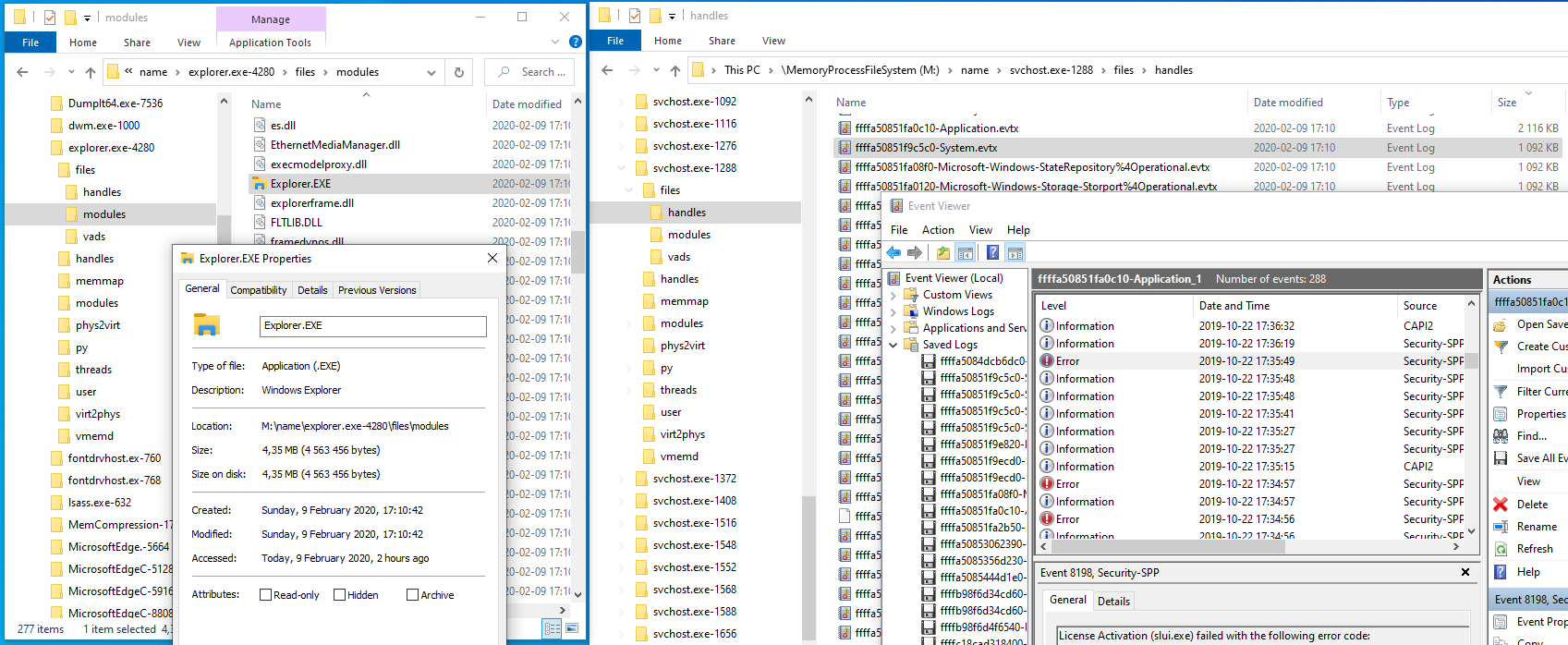Click the file name field in Properties dialog
The width and height of the screenshot is (1568, 645).
point(373,326)
